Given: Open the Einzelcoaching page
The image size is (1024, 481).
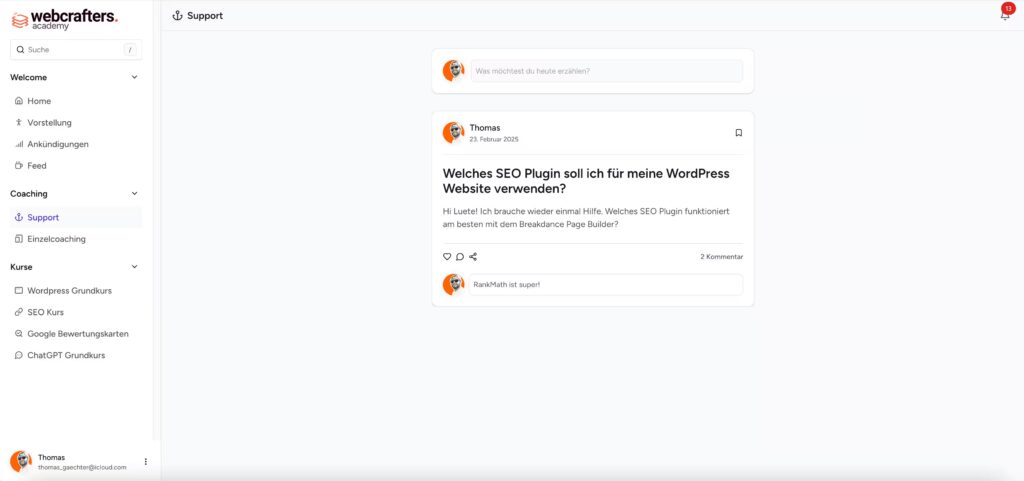Looking at the screenshot, I should 76,239.
